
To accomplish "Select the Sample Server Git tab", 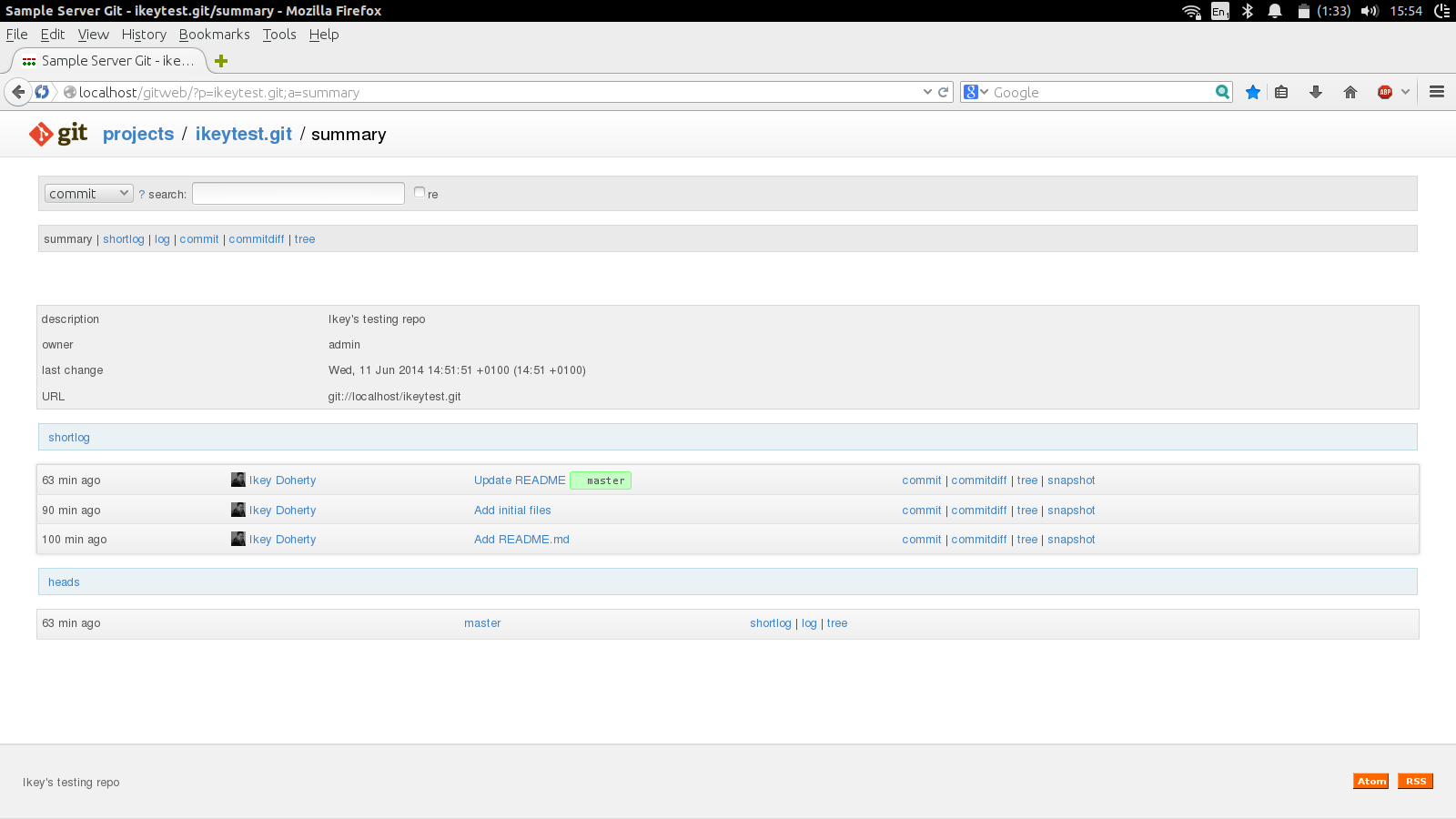I will click(x=107, y=61).
